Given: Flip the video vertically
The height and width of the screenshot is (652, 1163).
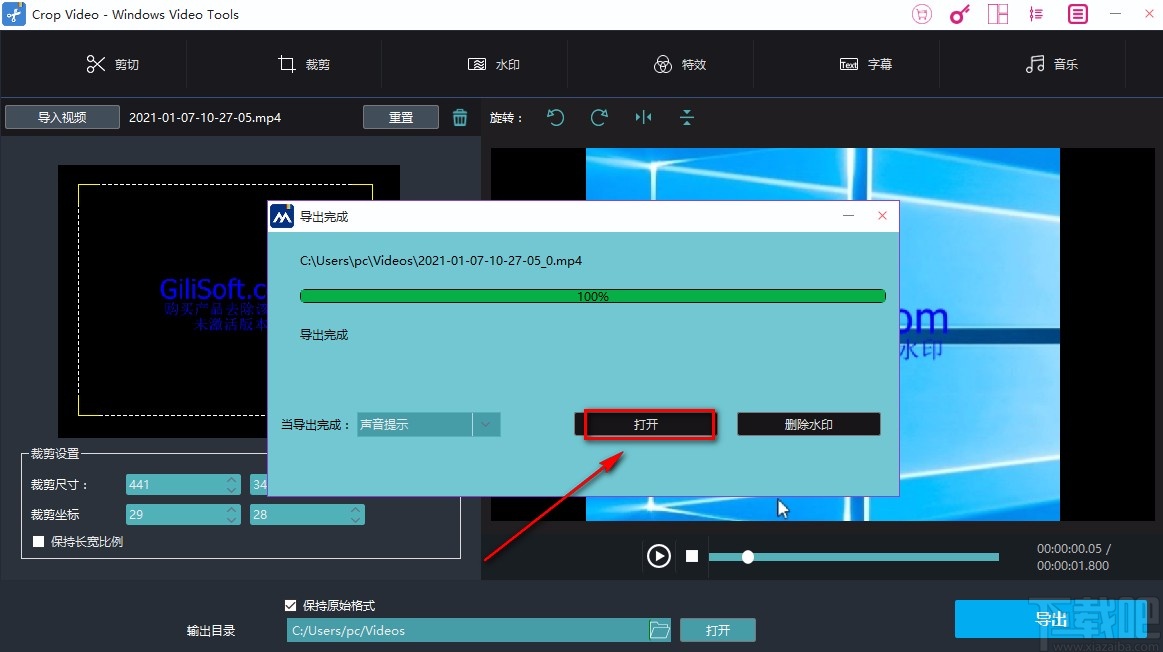Looking at the screenshot, I should tap(687, 117).
